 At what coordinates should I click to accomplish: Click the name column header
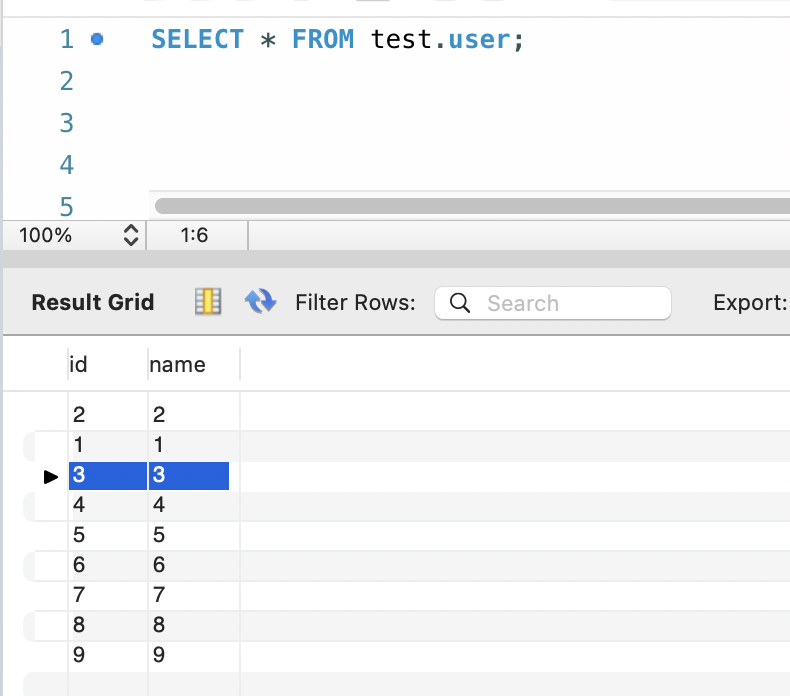[x=178, y=365]
